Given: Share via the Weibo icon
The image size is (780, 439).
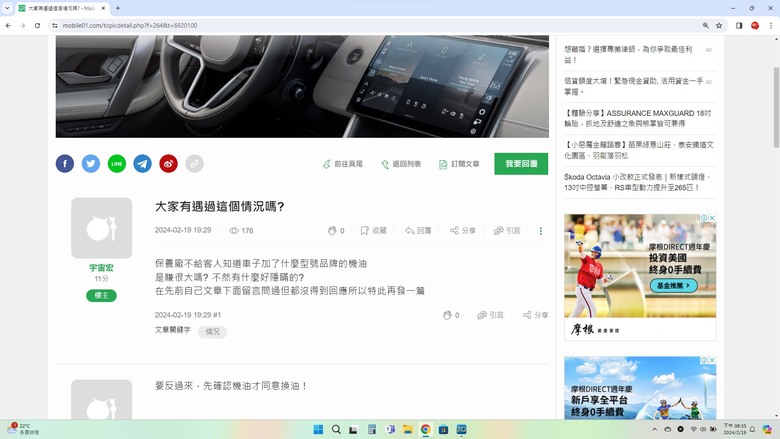Looking at the screenshot, I should click(x=169, y=164).
